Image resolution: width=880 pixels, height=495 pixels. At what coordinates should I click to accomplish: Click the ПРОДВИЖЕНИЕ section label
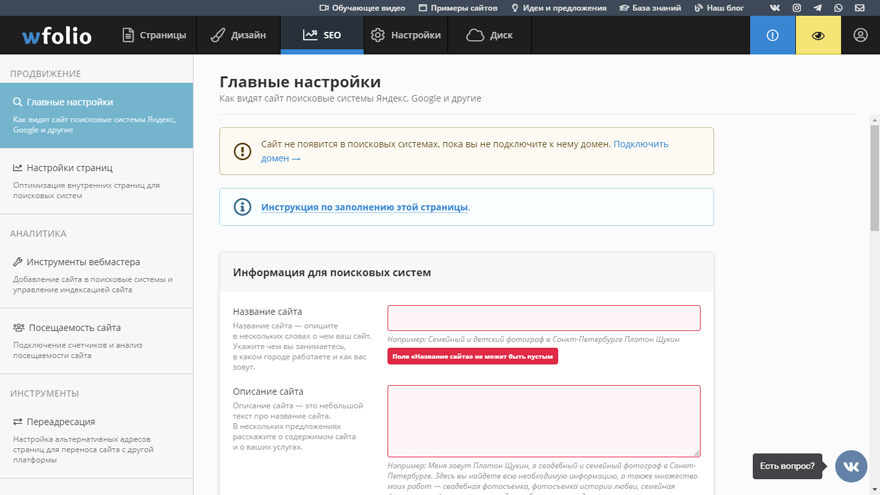click(x=45, y=74)
